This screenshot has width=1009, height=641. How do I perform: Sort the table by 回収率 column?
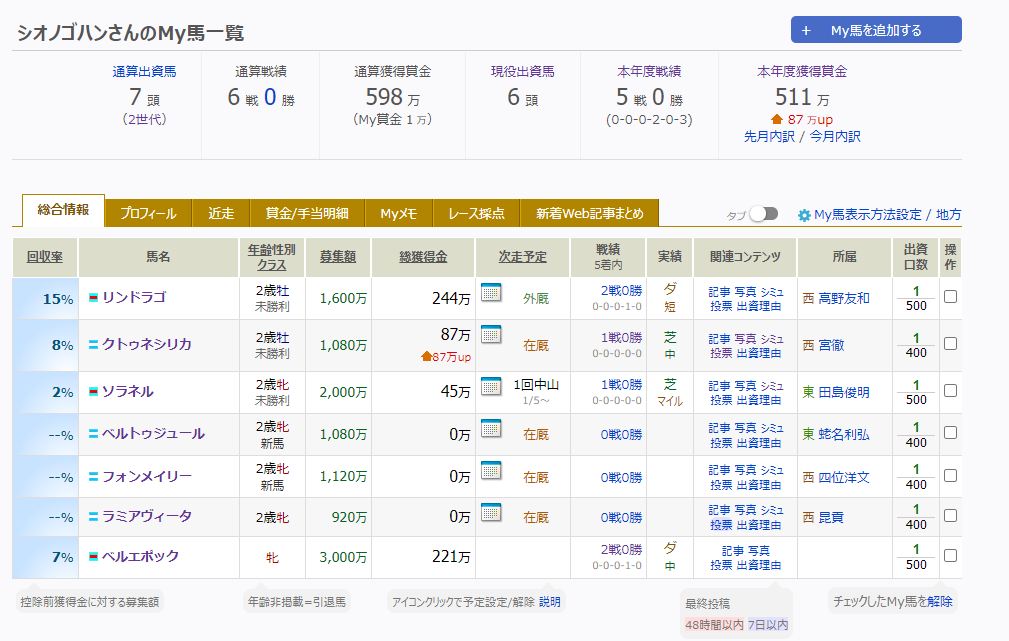(x=45, y=257)
